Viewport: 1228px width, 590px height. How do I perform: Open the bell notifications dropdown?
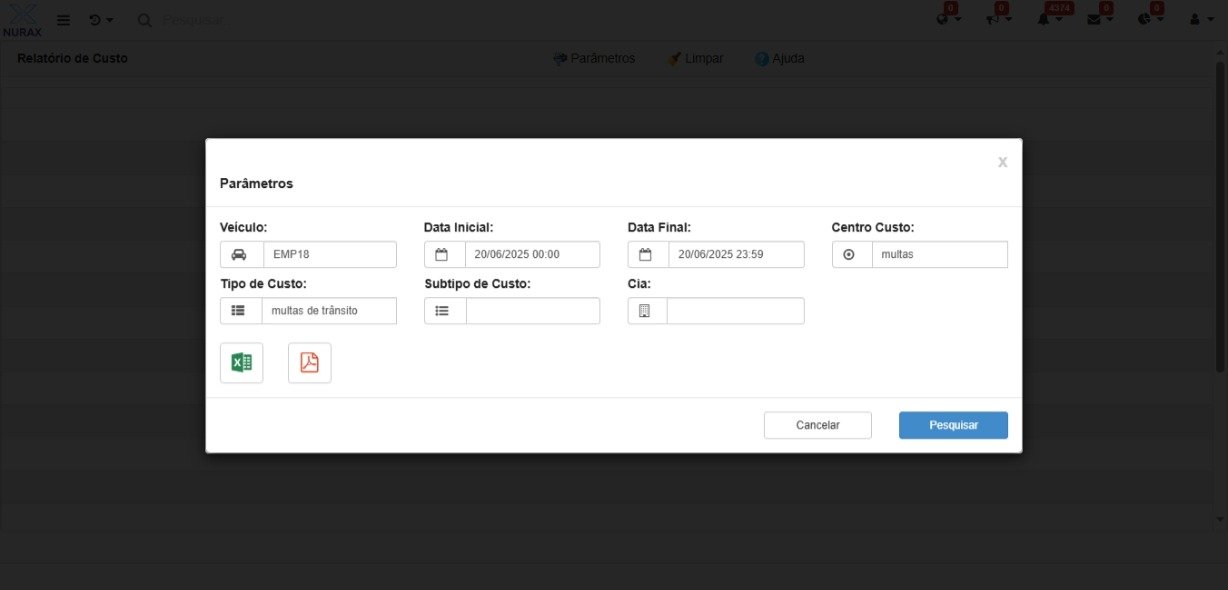(1050, 20)
